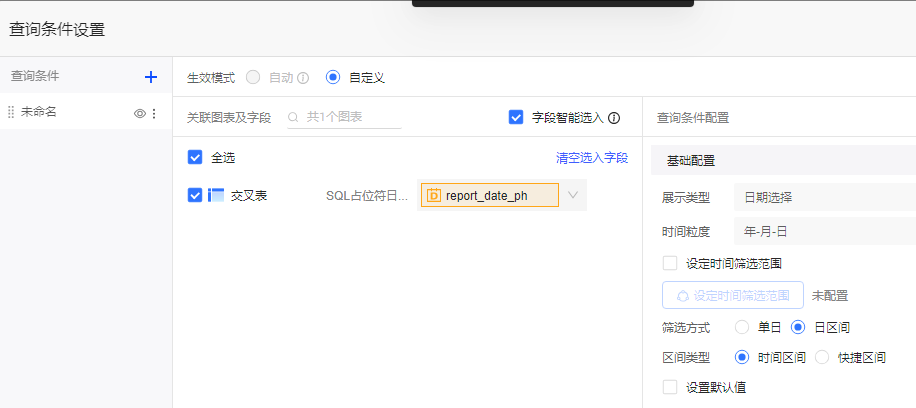Grab the drag handle beside 未命名
The image size is (916, 408).
point(11,113)
